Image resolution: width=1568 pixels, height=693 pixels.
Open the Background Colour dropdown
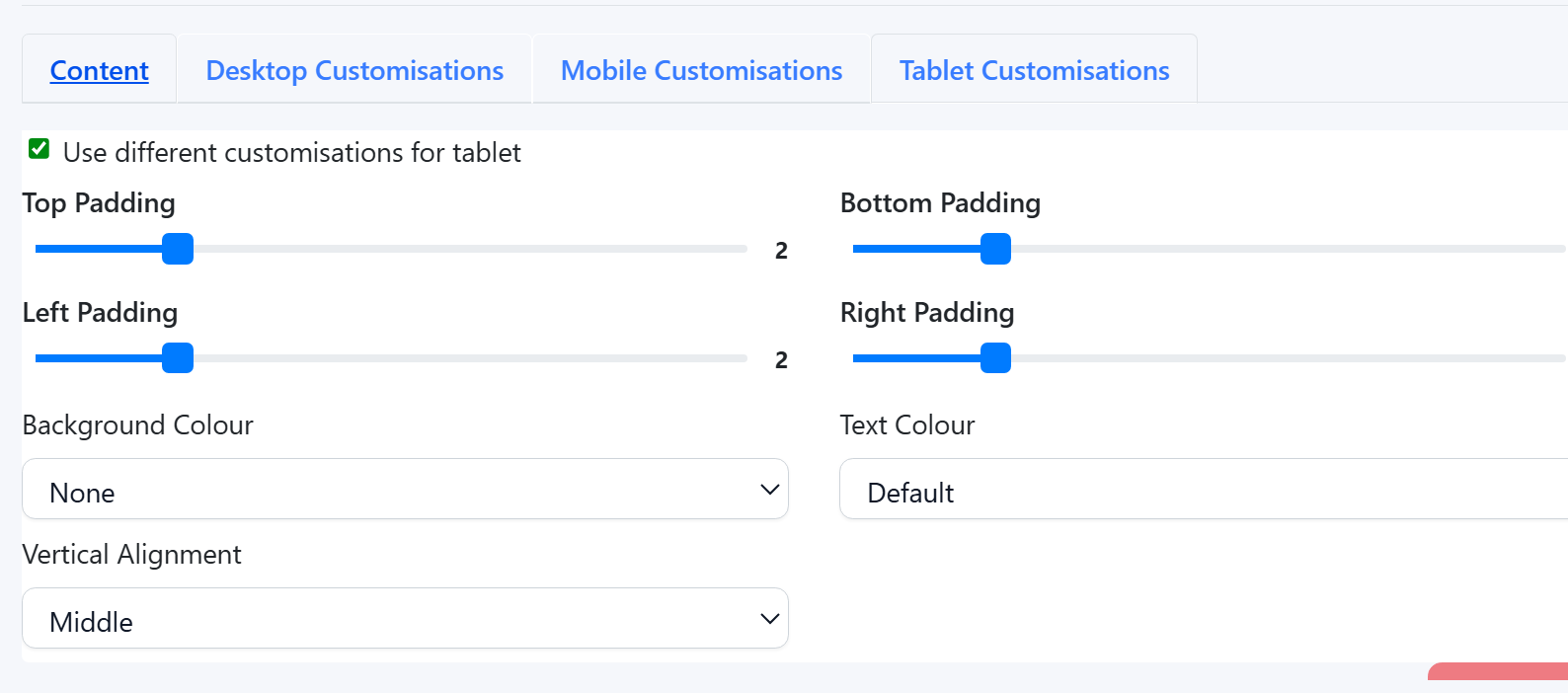tap(405, 490)
